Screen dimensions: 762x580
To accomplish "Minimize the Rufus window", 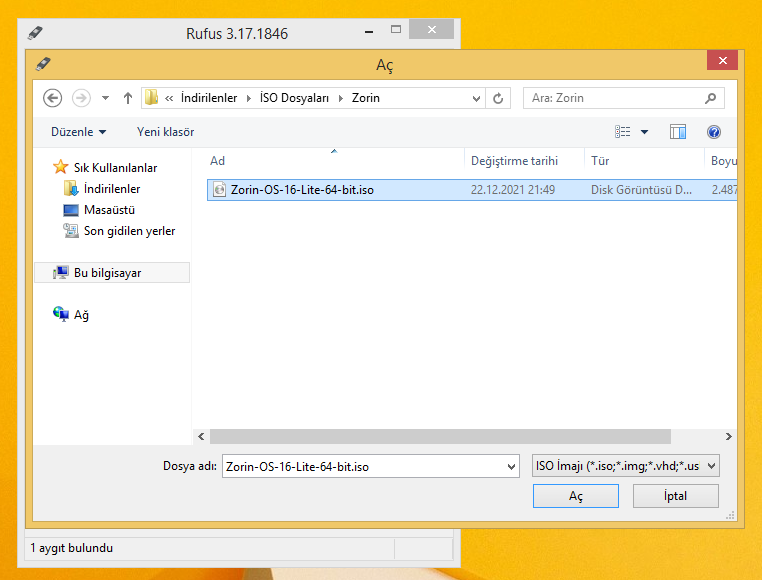I will click(x=369, y=32).
